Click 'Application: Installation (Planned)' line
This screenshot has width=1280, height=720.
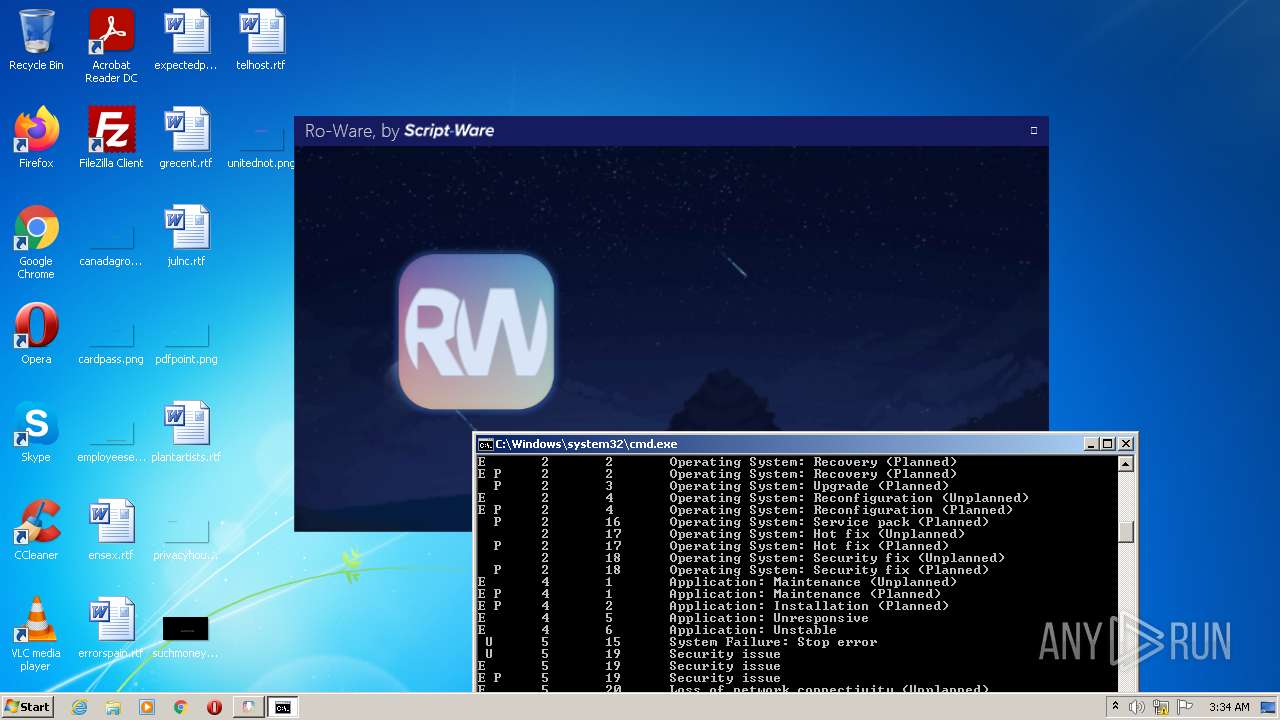point(809,606)
